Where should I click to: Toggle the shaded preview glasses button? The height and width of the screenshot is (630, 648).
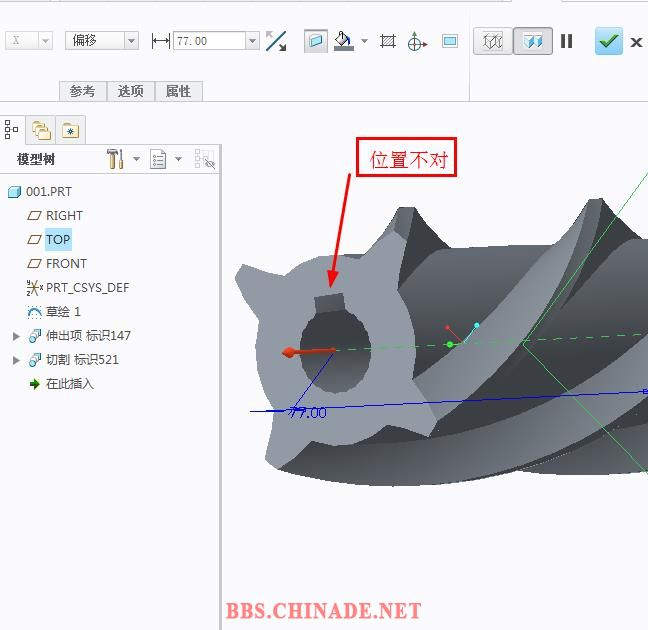tap(532, 41)
